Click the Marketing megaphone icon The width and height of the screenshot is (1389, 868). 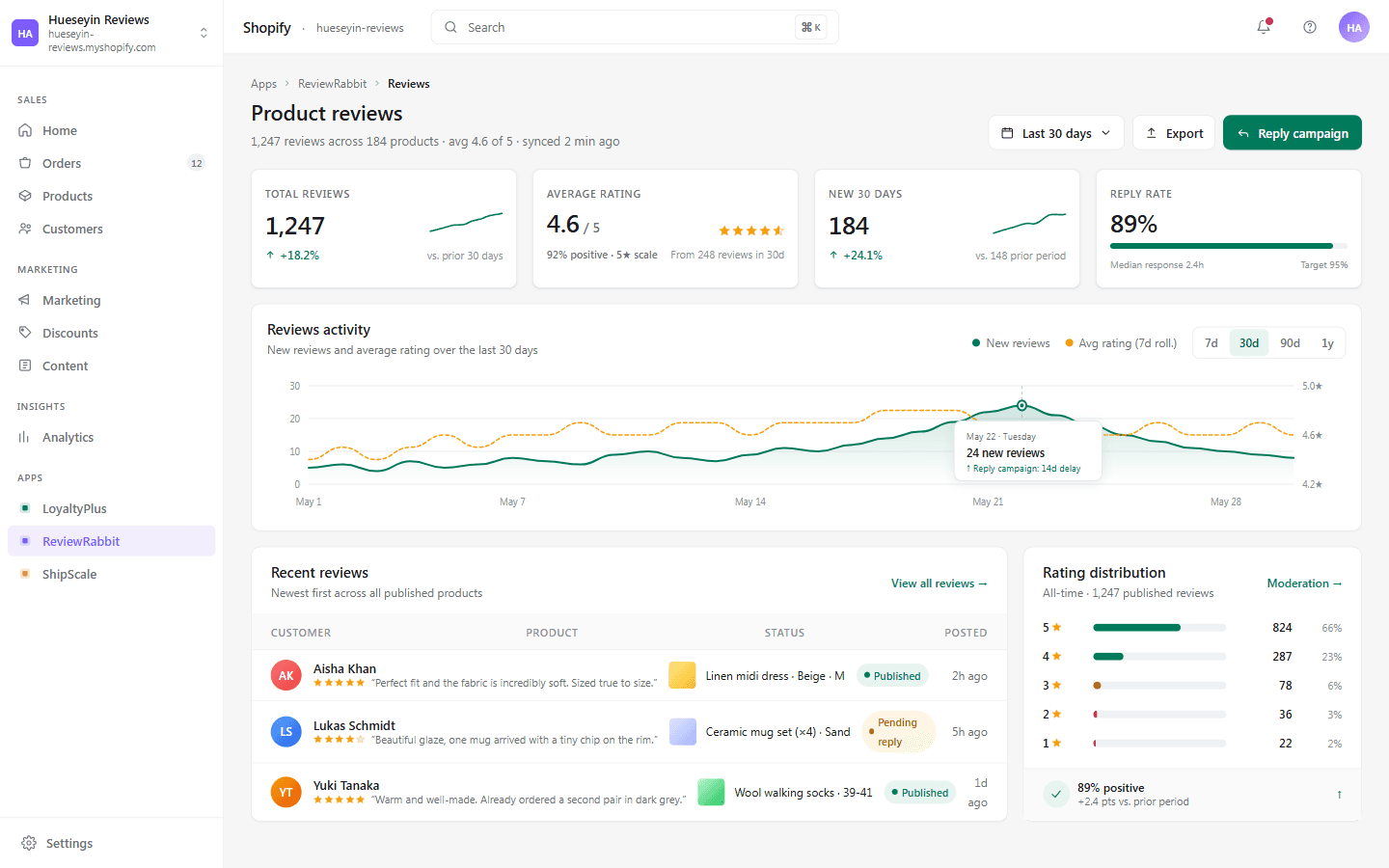tap(25, 300)
